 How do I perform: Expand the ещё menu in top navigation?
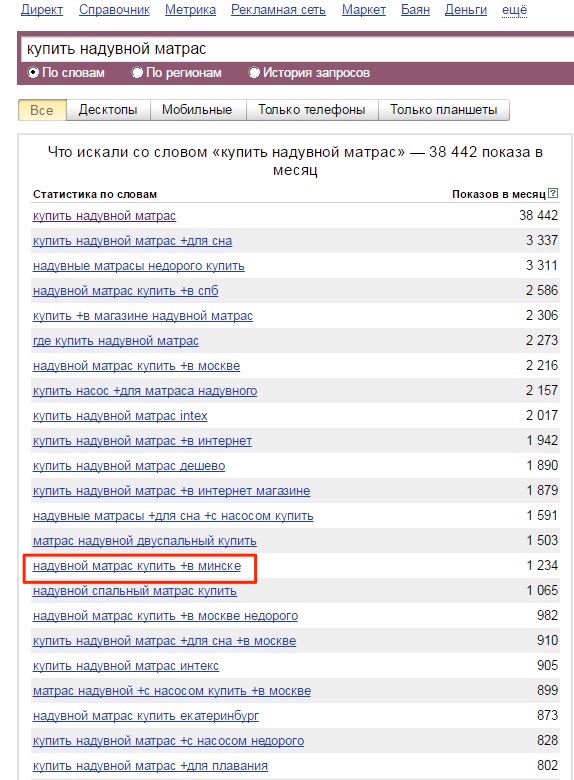coord(514,9)
